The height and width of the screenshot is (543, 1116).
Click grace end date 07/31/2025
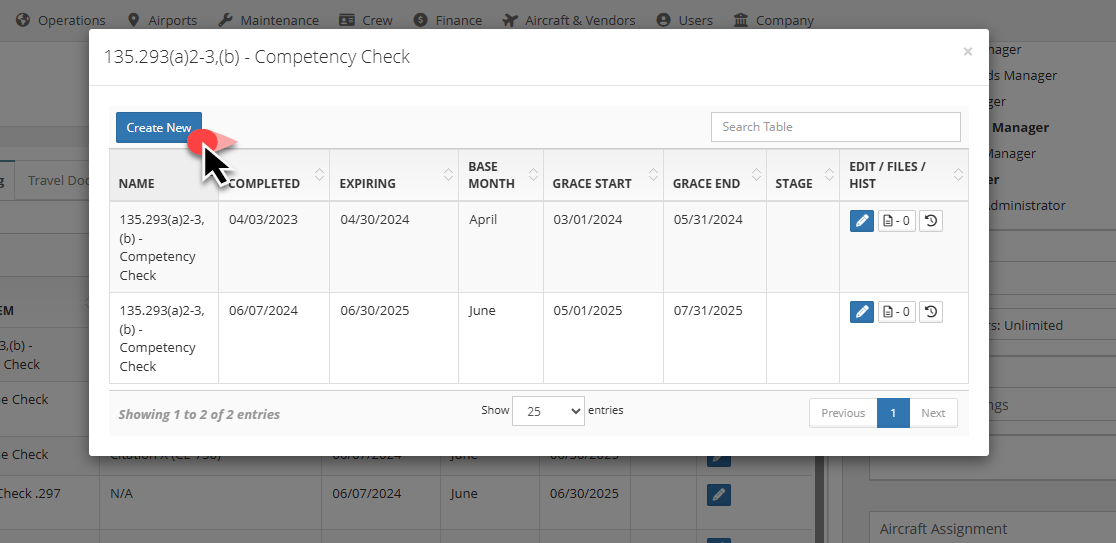coord(708,310)
